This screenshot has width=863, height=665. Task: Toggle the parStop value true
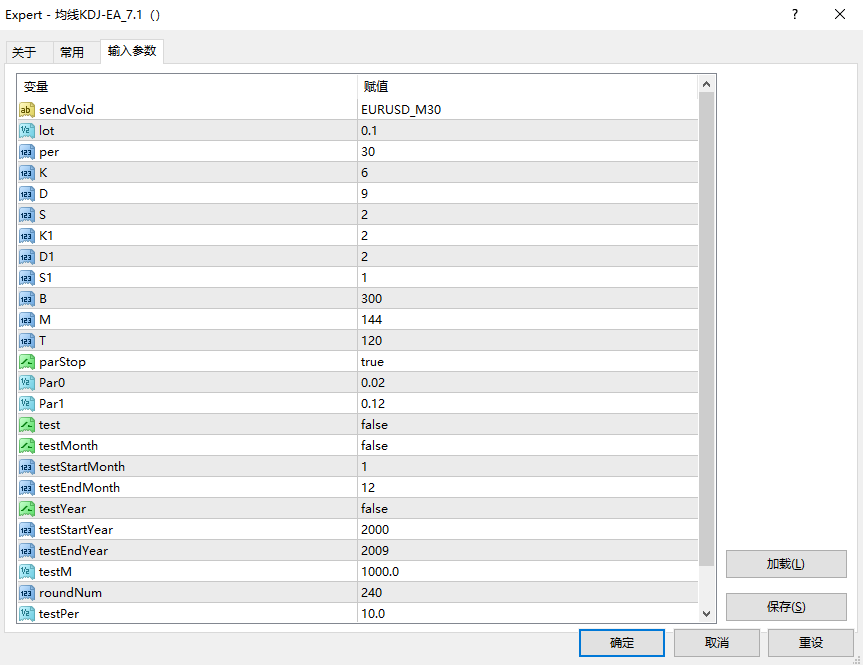coord(527,362)
